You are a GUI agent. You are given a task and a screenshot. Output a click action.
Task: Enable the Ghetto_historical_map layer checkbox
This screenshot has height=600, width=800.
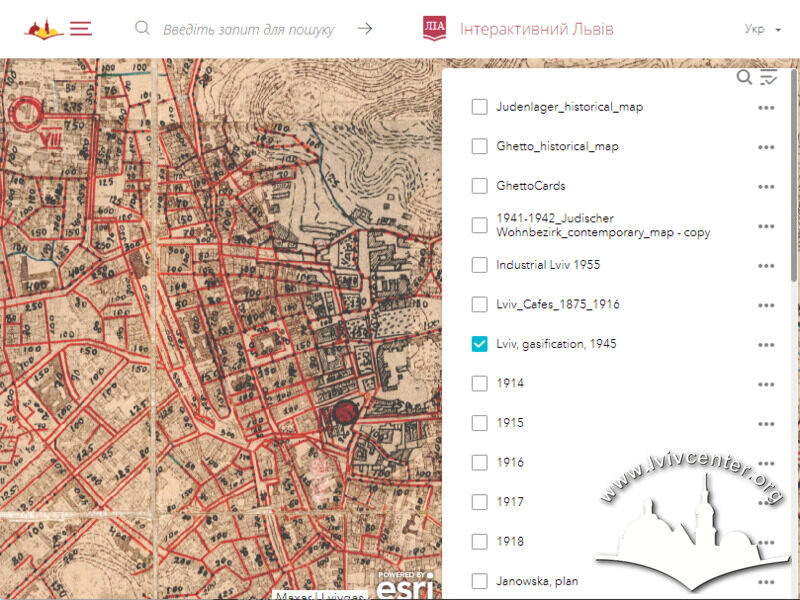click(x=479, y=146)
